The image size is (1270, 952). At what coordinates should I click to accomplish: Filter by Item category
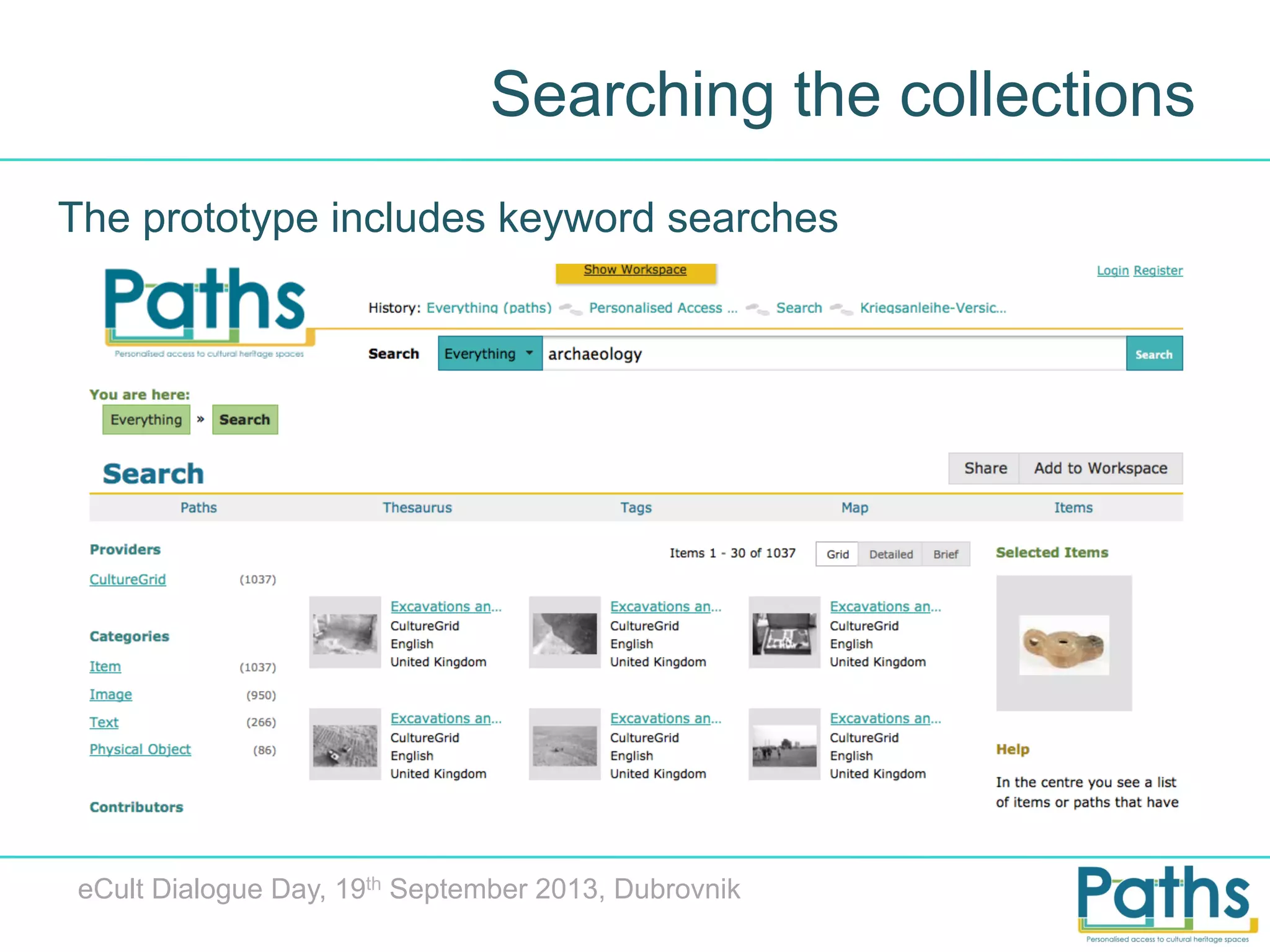[105, 667]
